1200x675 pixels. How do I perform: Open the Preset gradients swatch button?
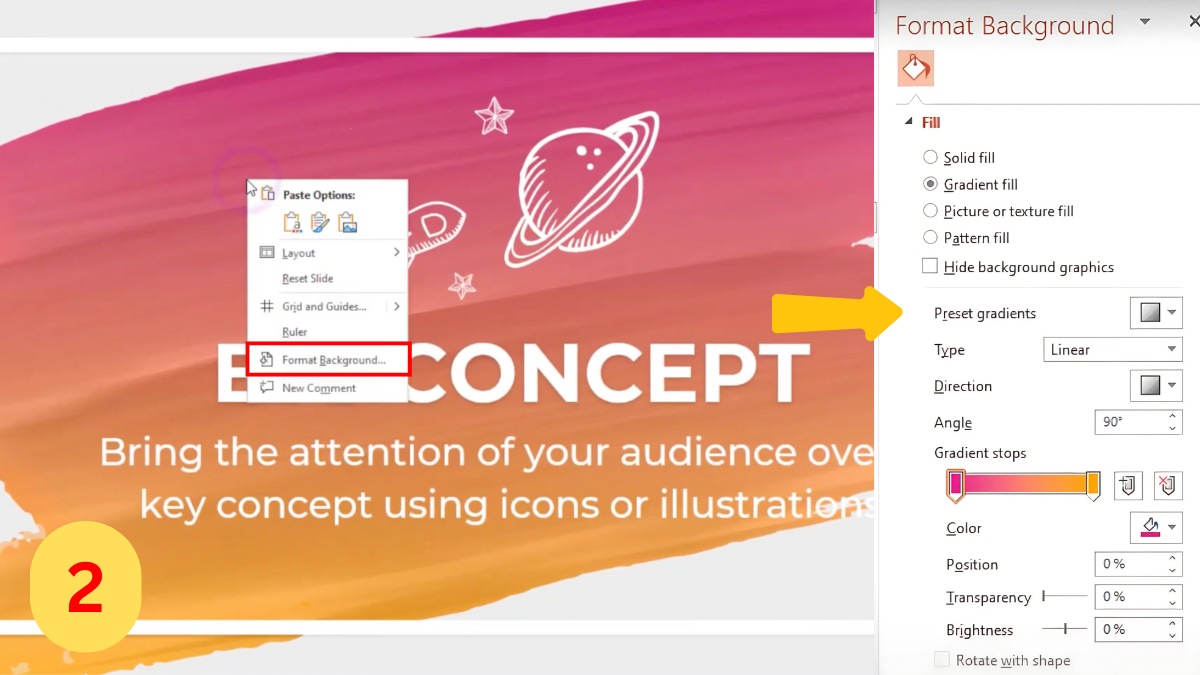click(x=1156, y=313)
